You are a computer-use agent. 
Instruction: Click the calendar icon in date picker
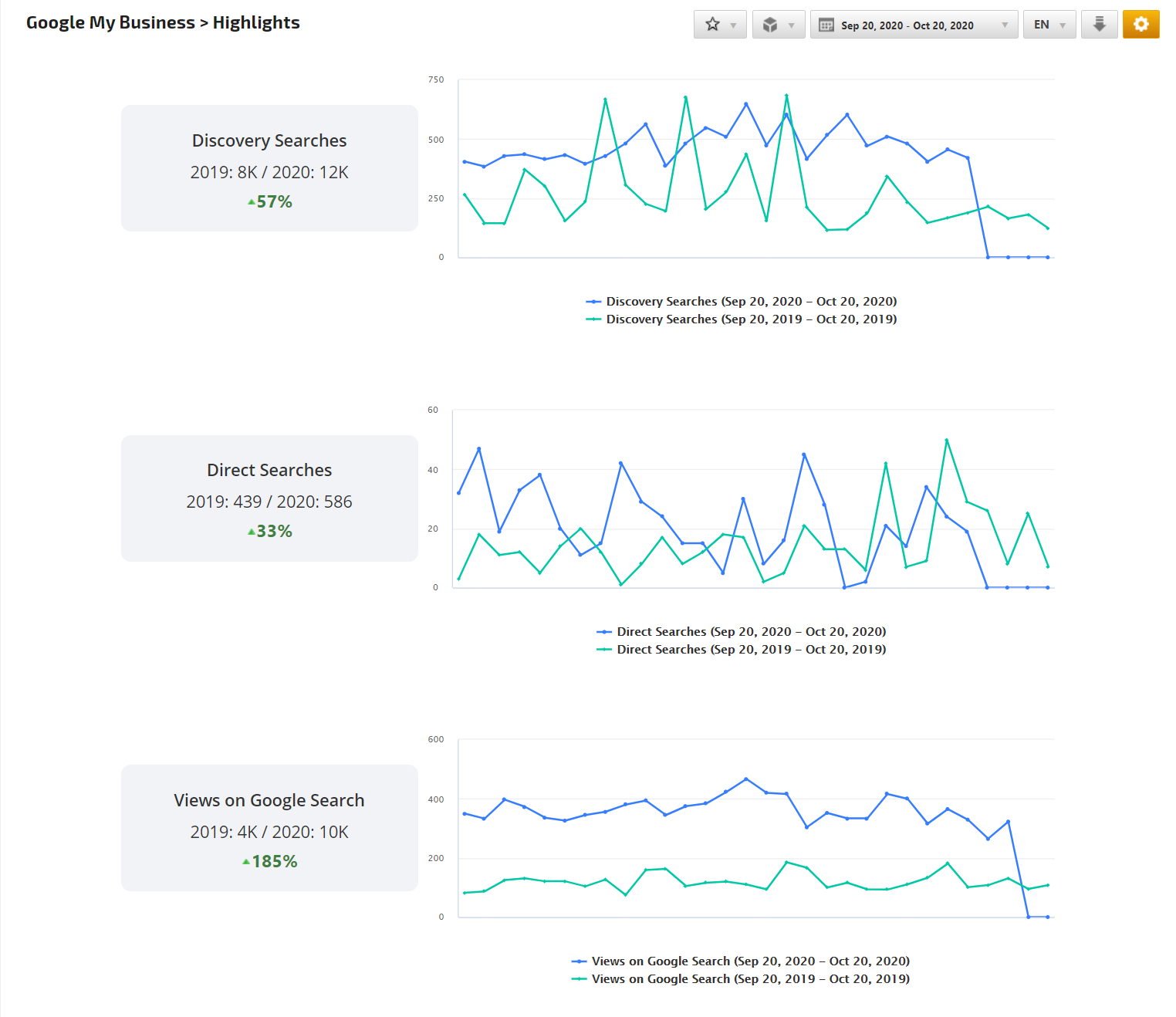point(826,25)
